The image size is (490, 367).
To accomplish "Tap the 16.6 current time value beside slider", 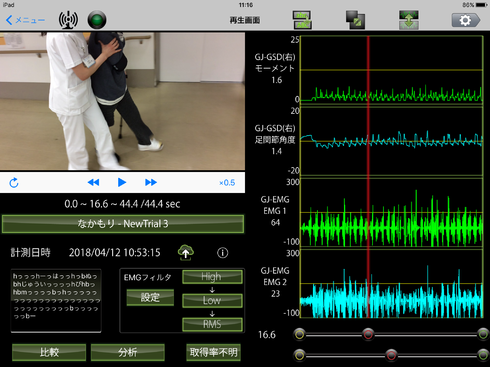I will [x=267, y=335].
